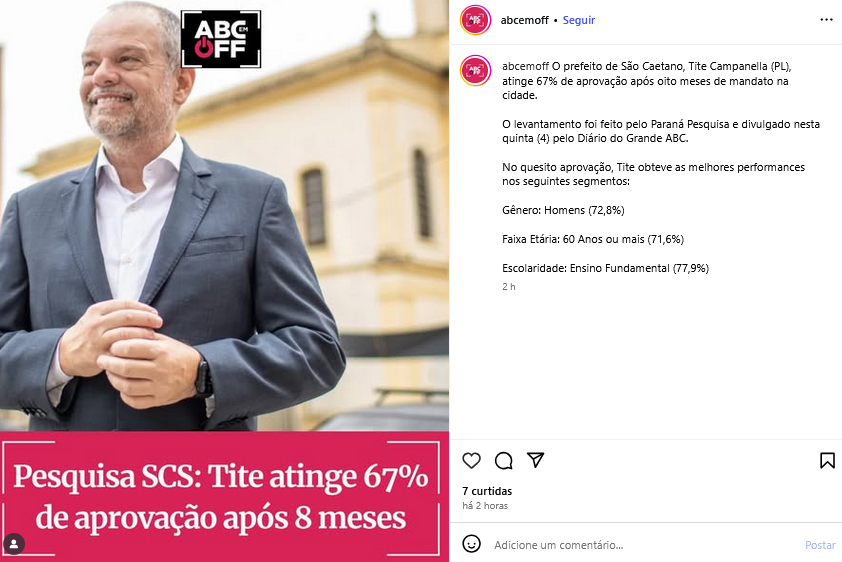The height and width of the screenshot is (562, 842).
Task: Open abcemoff username in the caption
Action: coord(525,66)
